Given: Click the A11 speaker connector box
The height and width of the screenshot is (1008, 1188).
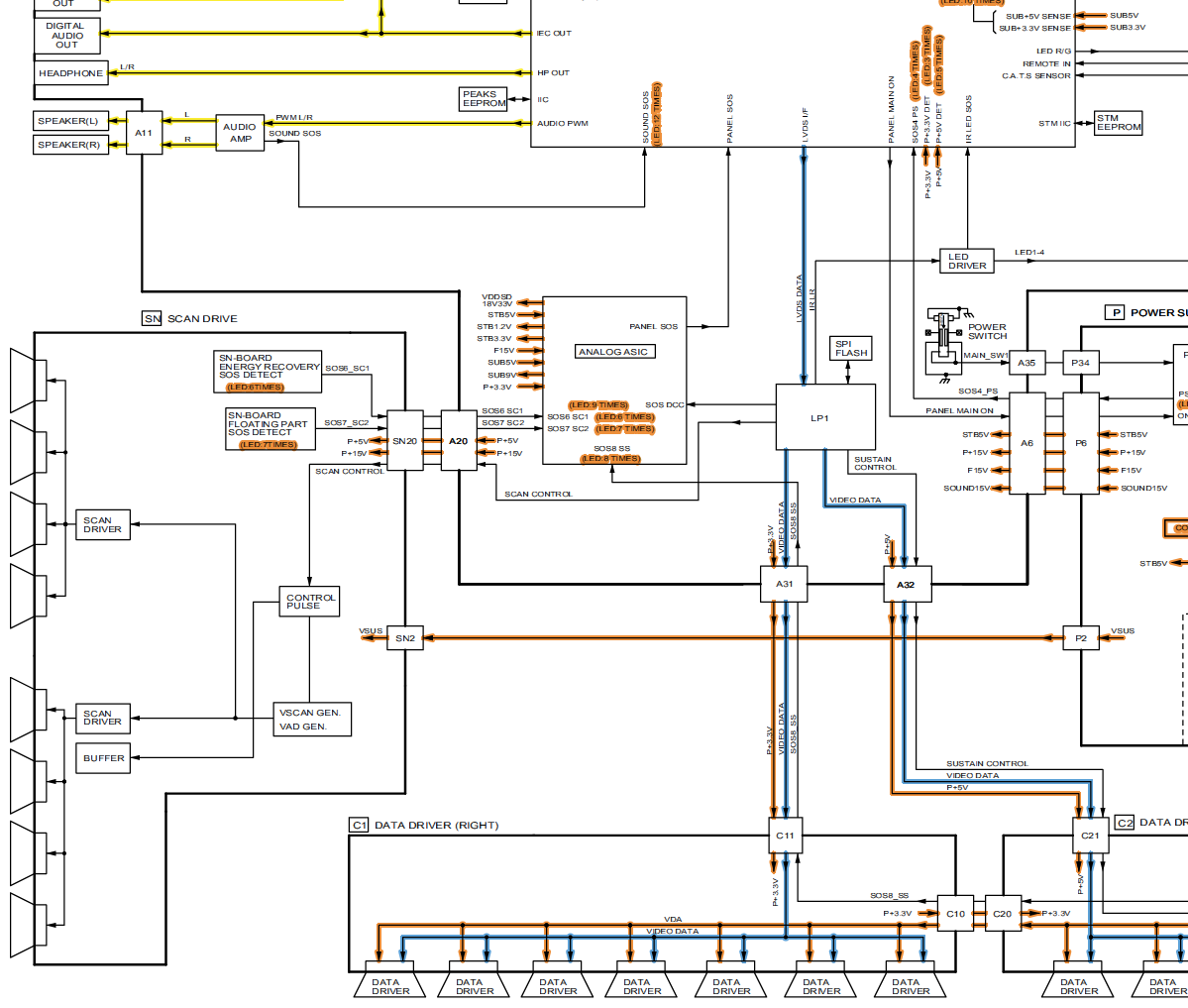Looking at the screenshot, I should [x=144, y=133].
